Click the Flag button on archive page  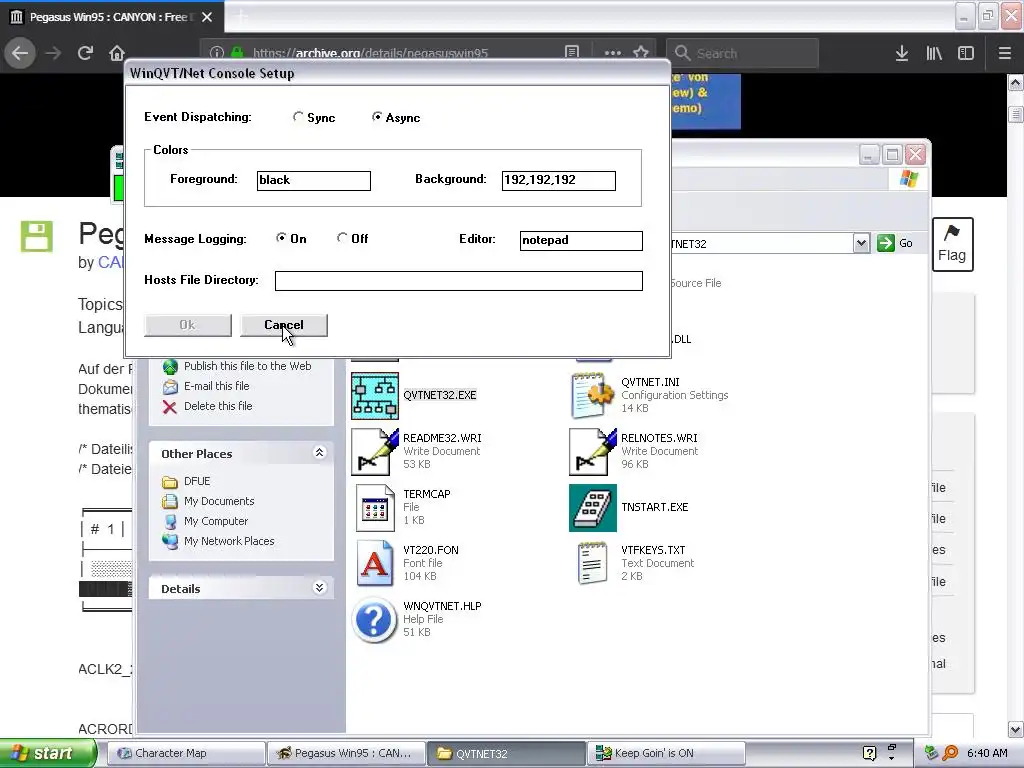(952, 244)
